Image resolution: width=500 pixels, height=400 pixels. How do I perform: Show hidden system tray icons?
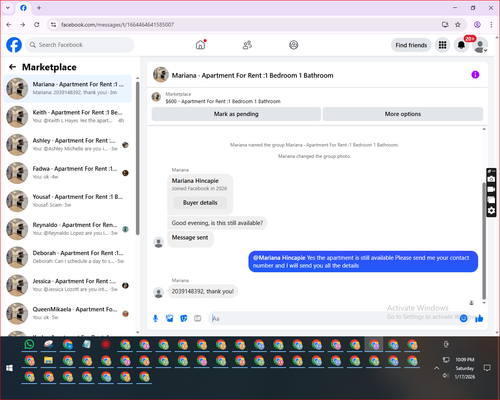point(436,368)
